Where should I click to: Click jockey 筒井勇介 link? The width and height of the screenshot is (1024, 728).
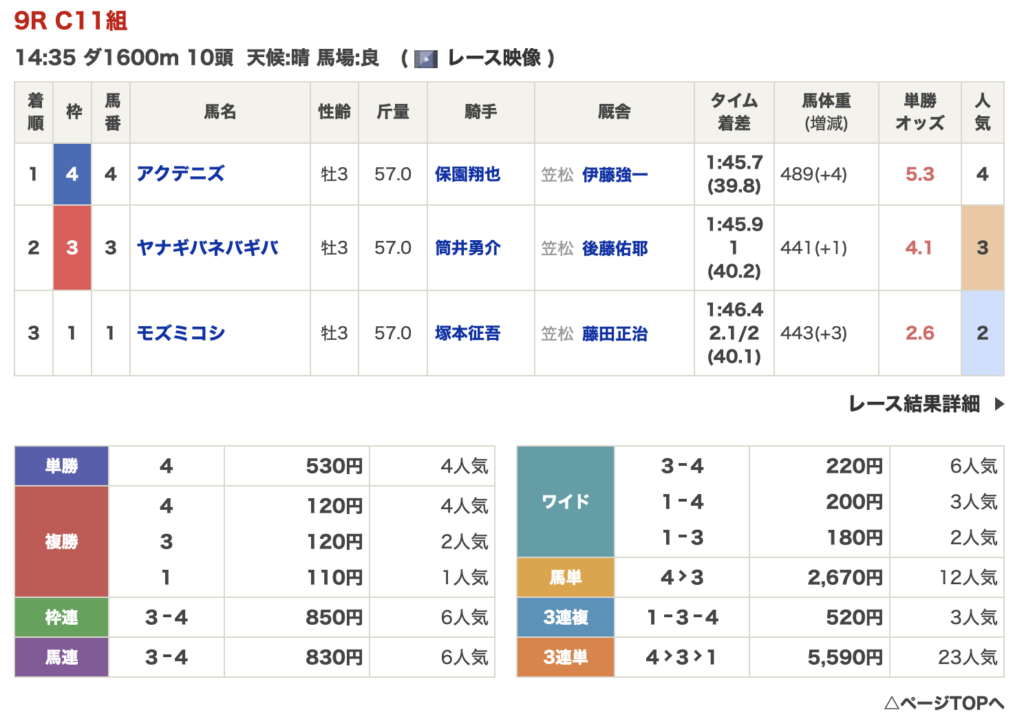[467, 248]
